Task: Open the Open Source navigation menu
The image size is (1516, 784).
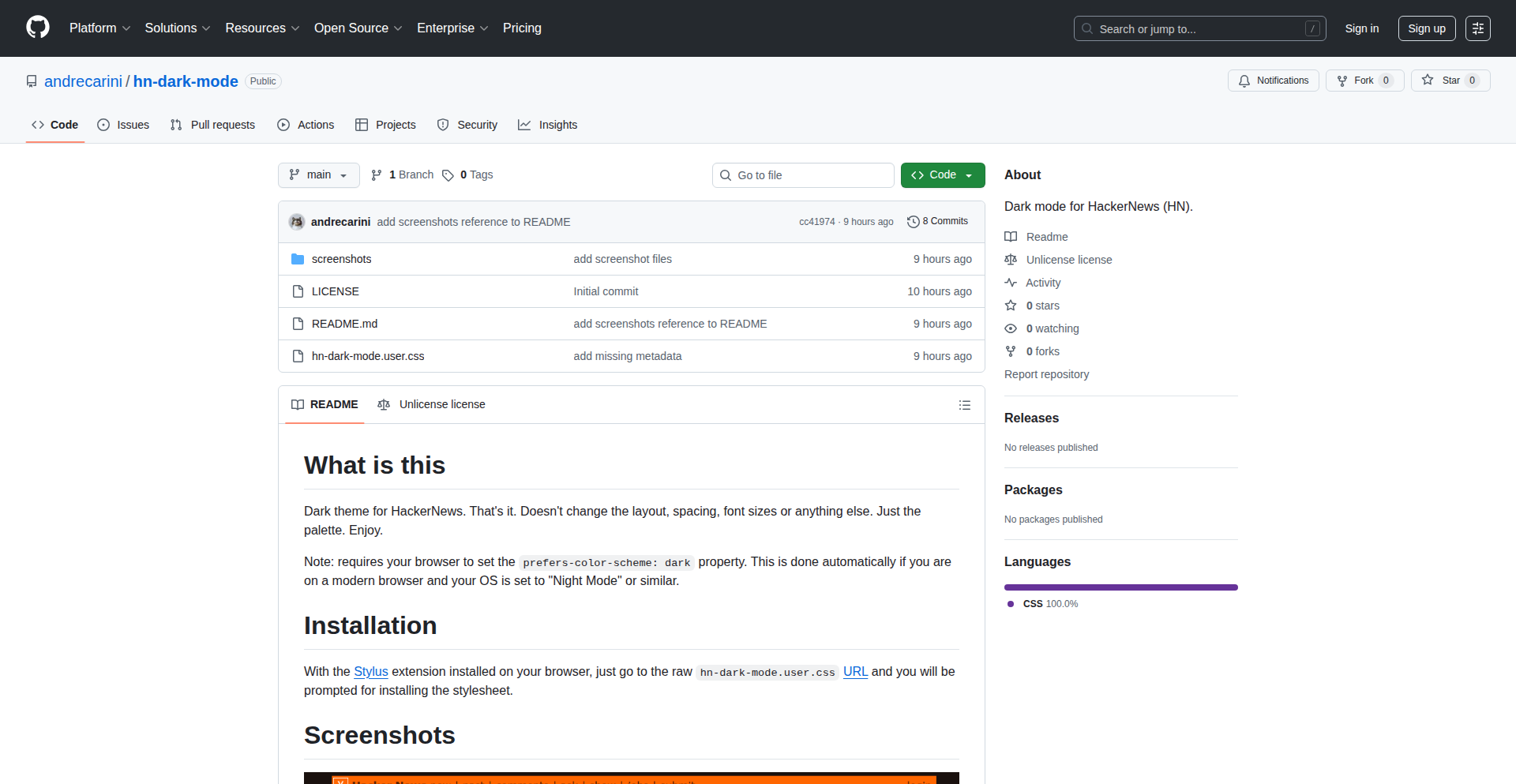Action: 358,28
